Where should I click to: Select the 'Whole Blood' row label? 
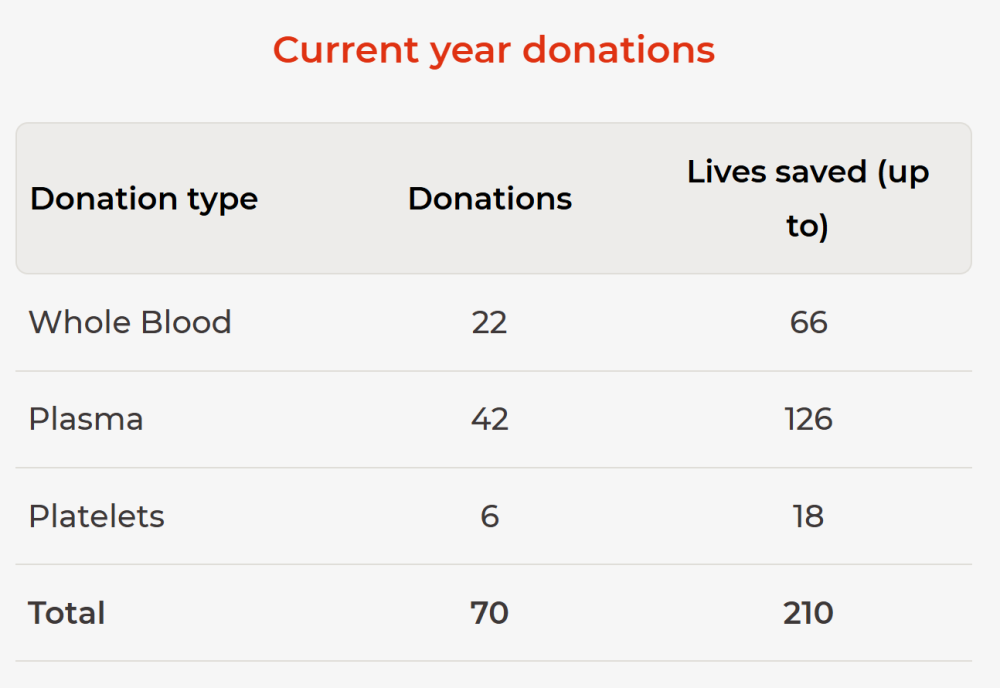coord(130,322)
